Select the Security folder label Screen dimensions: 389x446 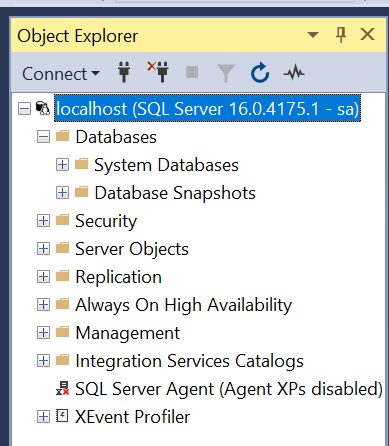(106, 221)
